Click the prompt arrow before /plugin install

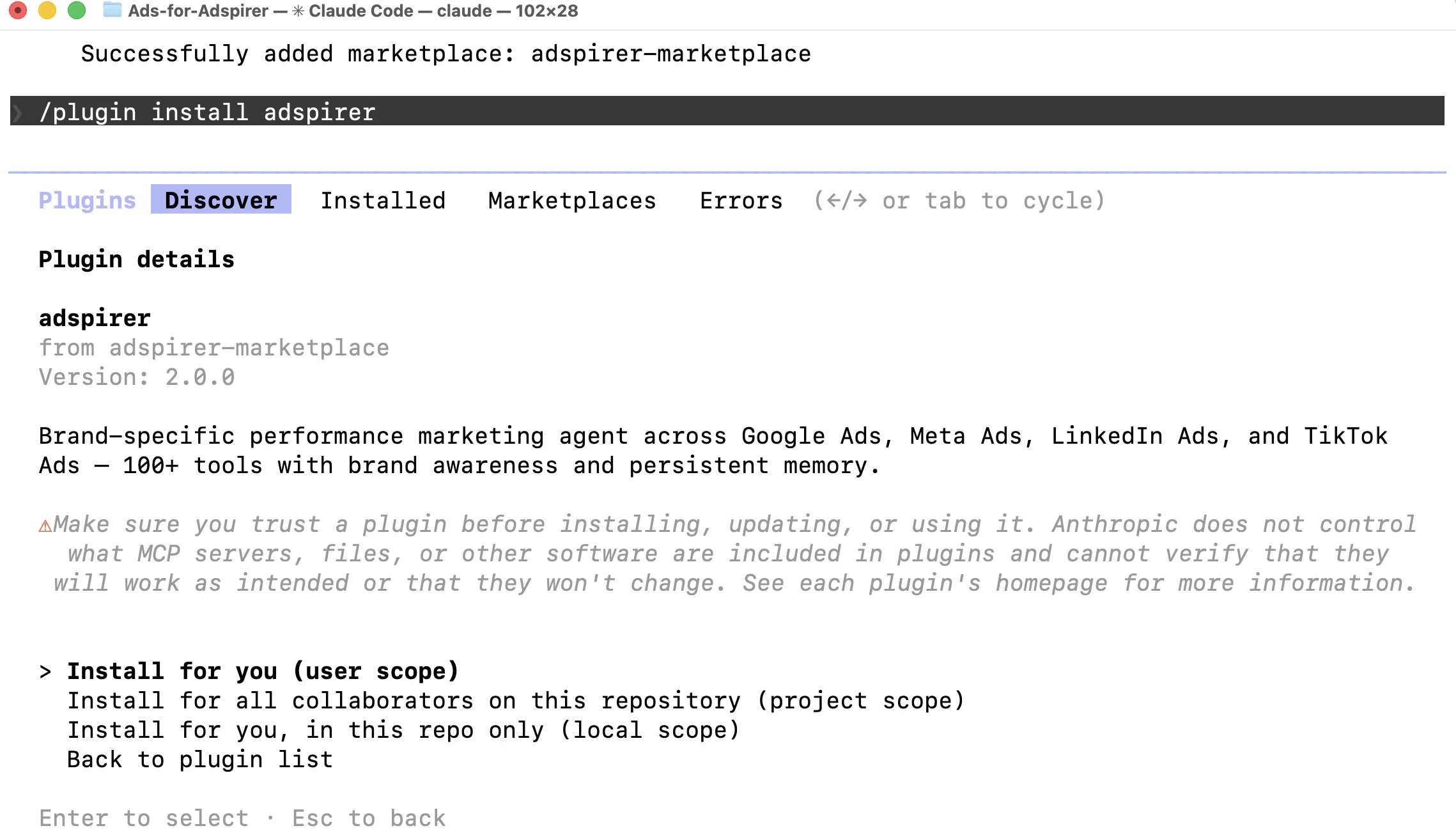pyautogui.click(x=18, y=113)
